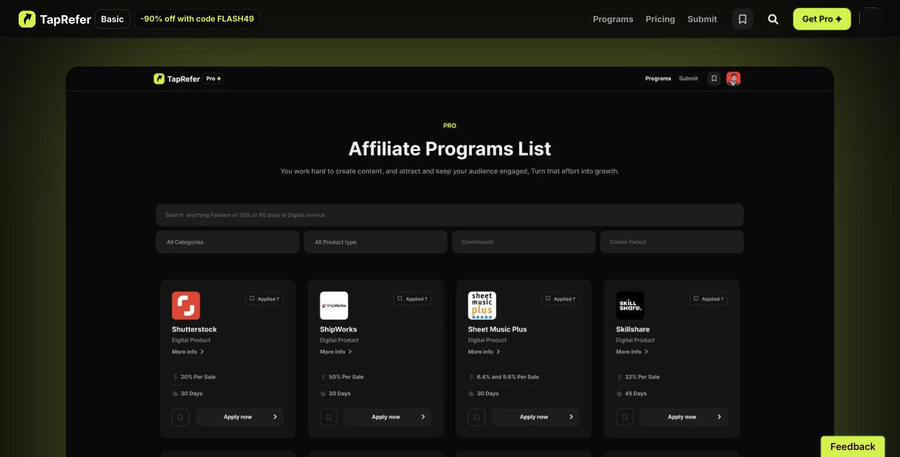Select Submit in inner preview header
This screenshot has width=900, height=457.
pyautogui.click(x=688, y=79)
